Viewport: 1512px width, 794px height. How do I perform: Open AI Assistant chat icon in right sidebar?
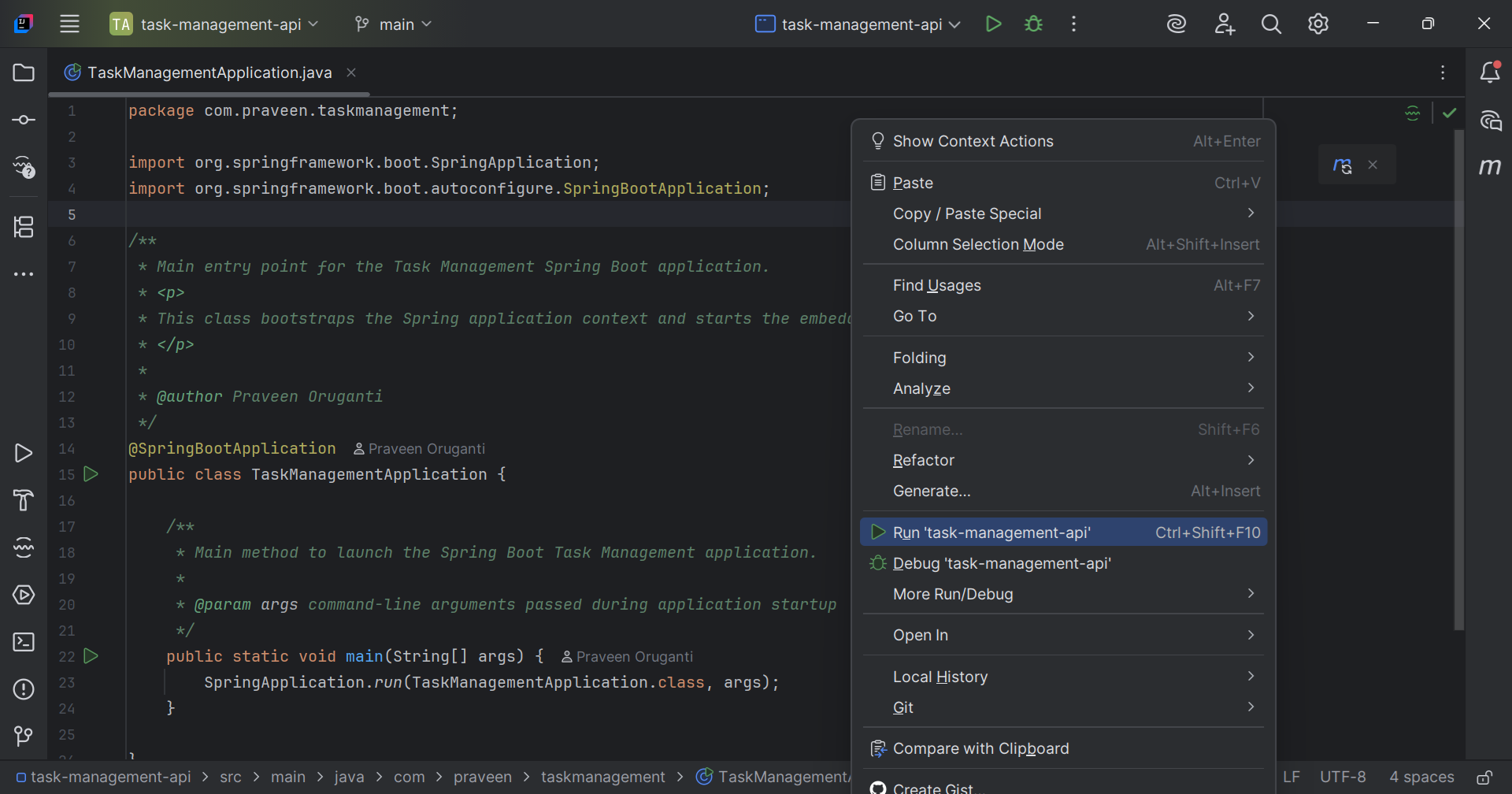(x=1490, y=120)
